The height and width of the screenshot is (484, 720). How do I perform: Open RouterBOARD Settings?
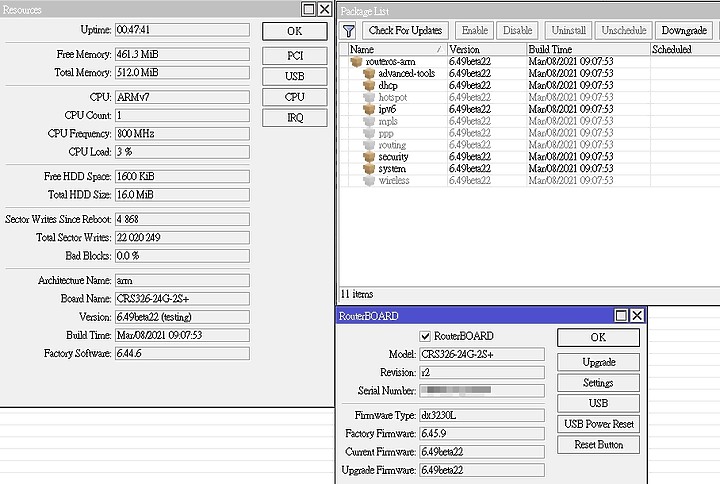pyautogui.click(x=598, y=383)
